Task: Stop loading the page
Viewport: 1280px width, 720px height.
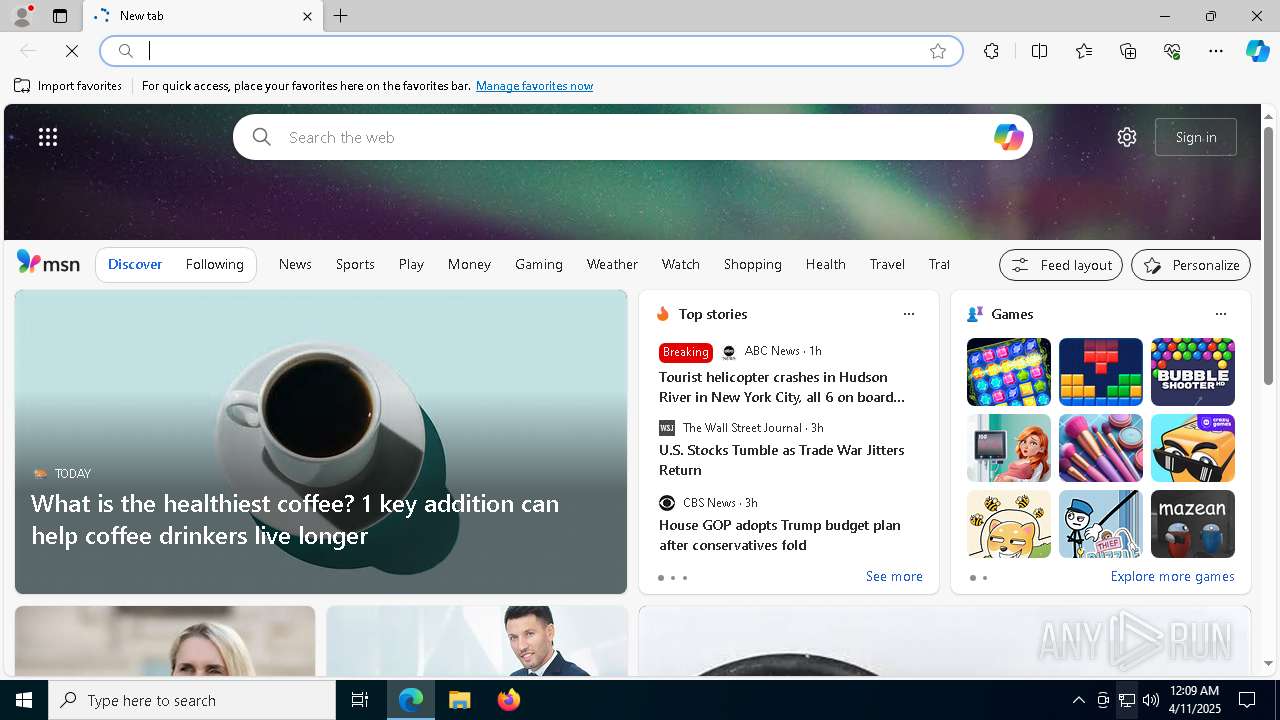Action: (72, 51)
